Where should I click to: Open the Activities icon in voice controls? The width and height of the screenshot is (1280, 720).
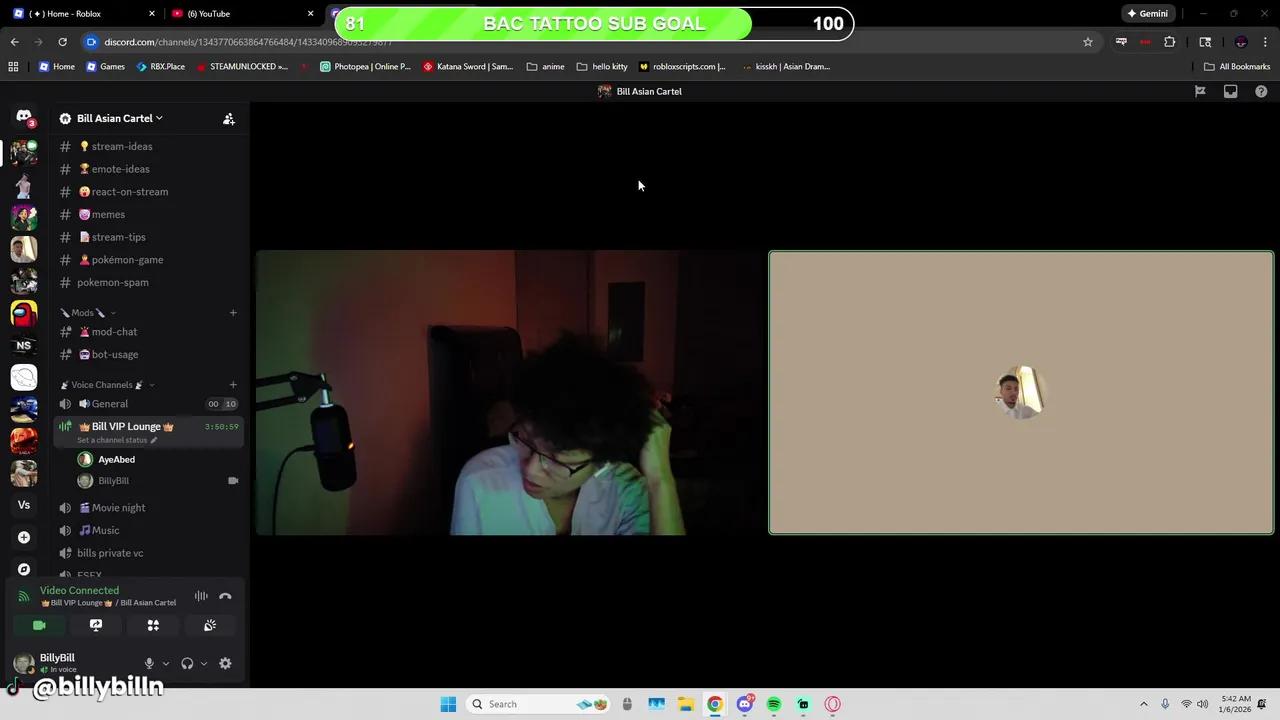152,625
